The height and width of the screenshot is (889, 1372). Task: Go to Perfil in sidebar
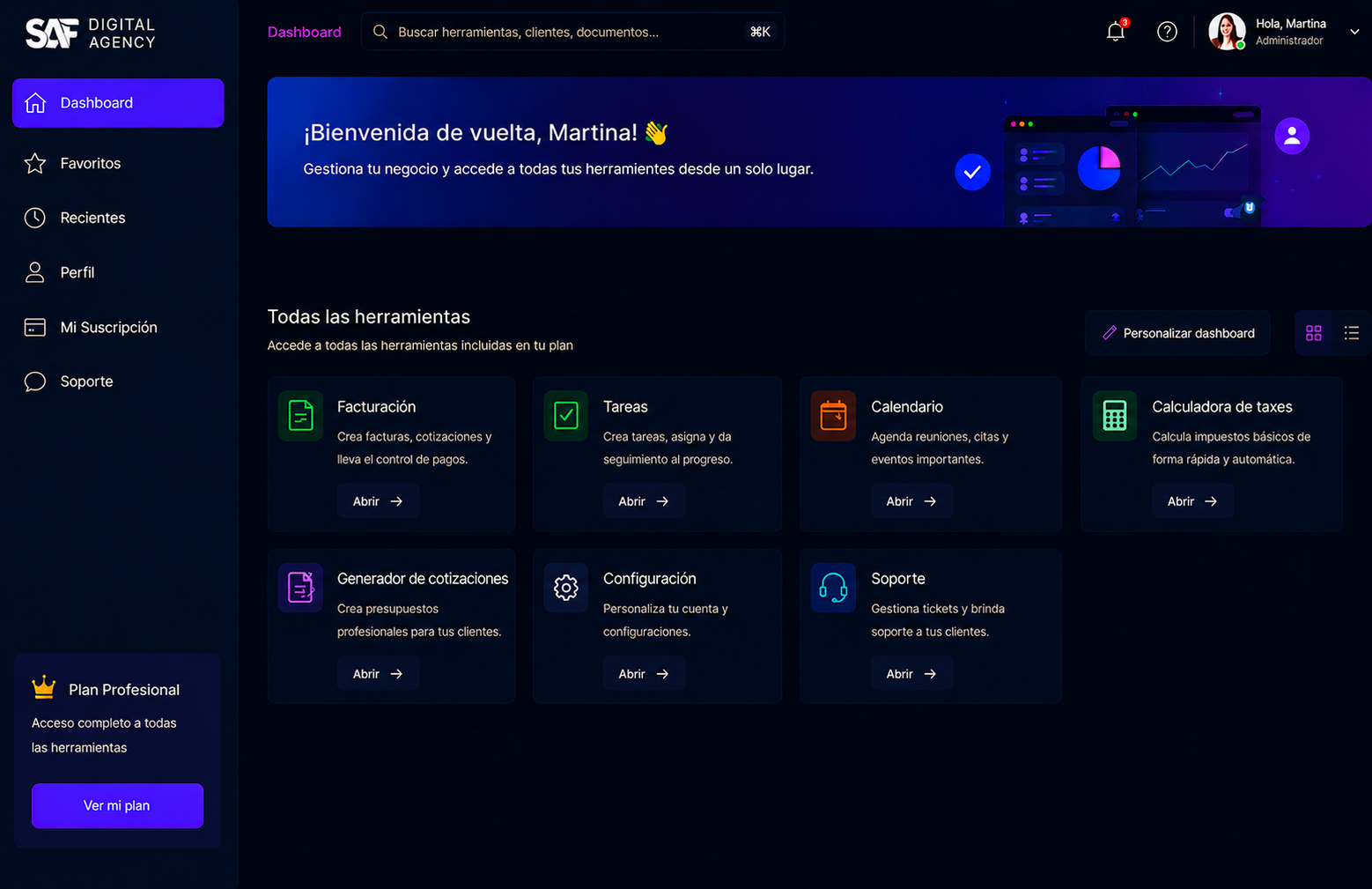coord(118,272)
